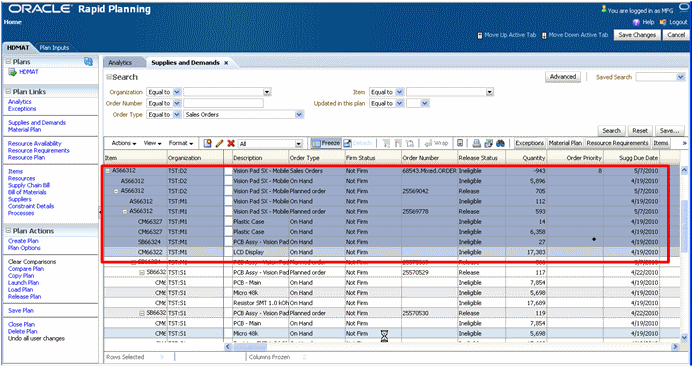Viewport: 695px width, 369px height.
Task: Click the binoculars find icon
Action: (500, 144)
